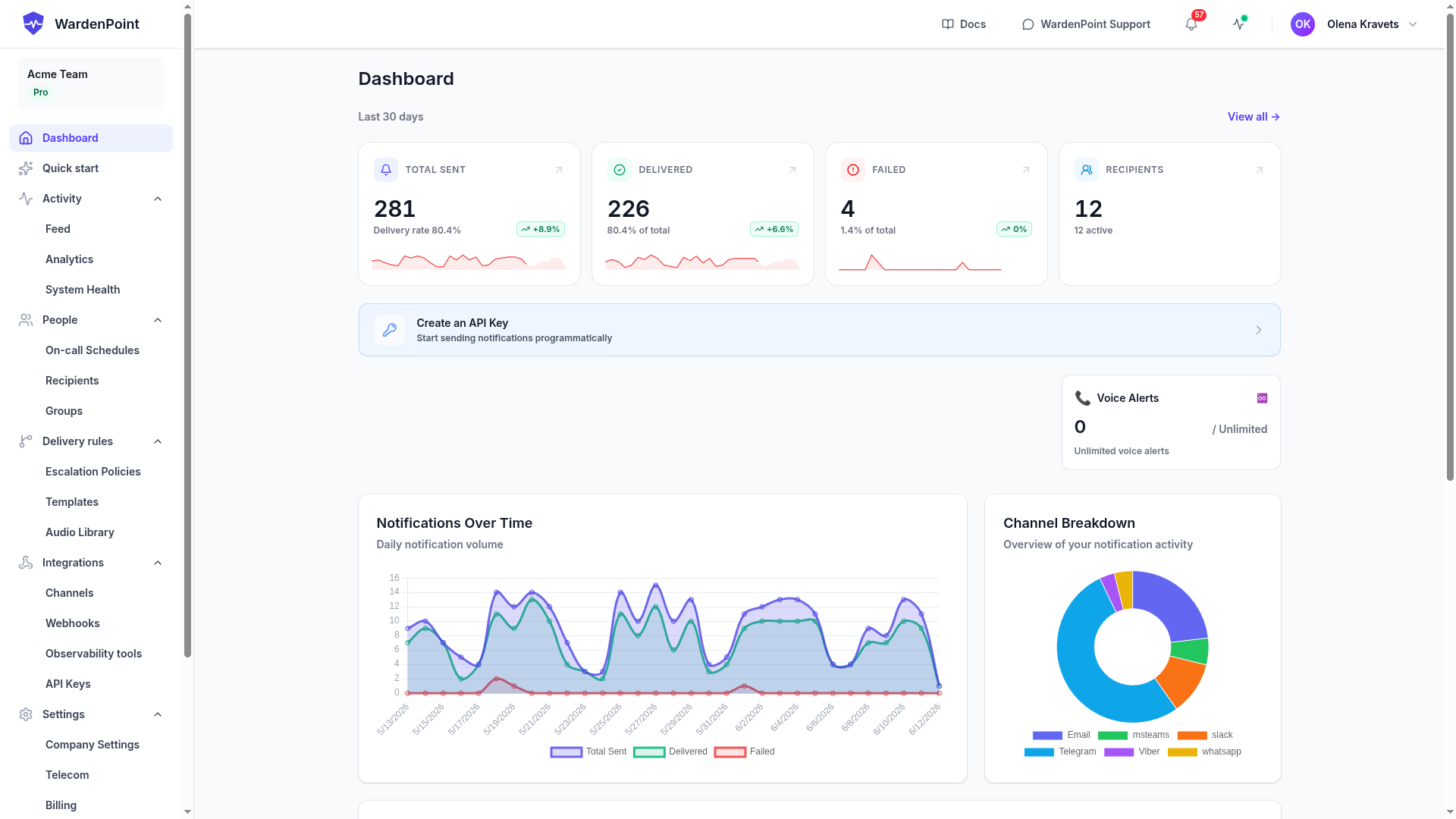Click the Delivered checkmark icon
Viewport: 1456px width, 819px height.
[x=620, y=170]
